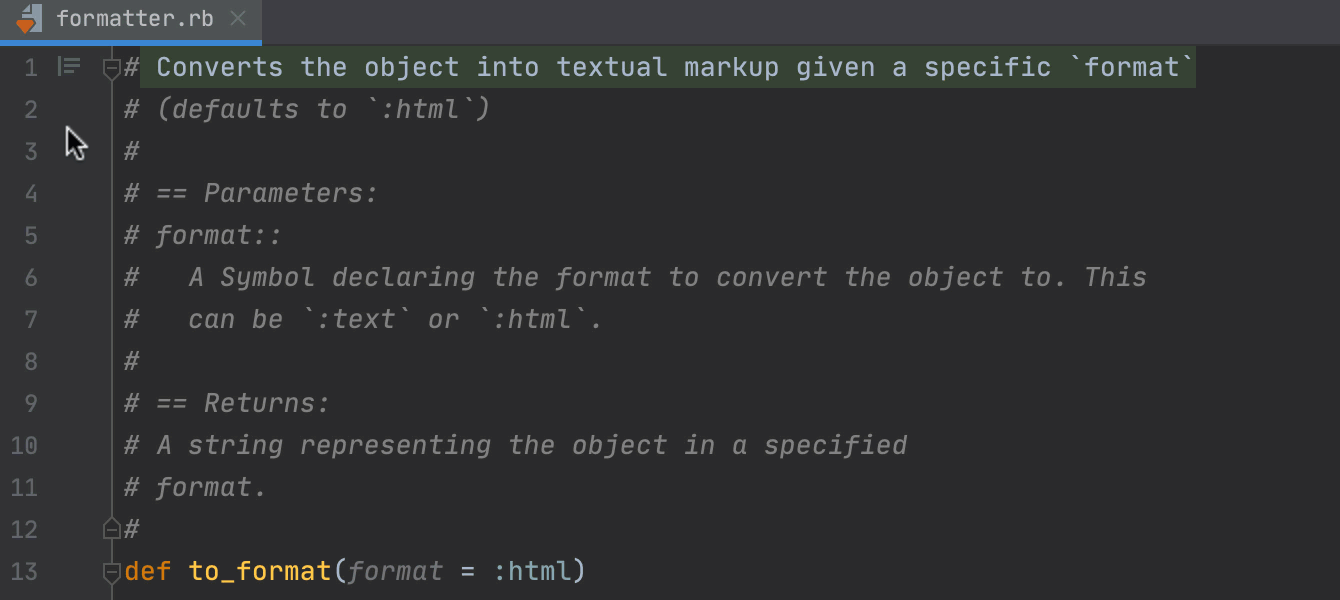Image resolution: width=1340 pixels, height=600 pixels.
Task: Collapse comment block at line 1 fold marker
Action: [111, 69]
